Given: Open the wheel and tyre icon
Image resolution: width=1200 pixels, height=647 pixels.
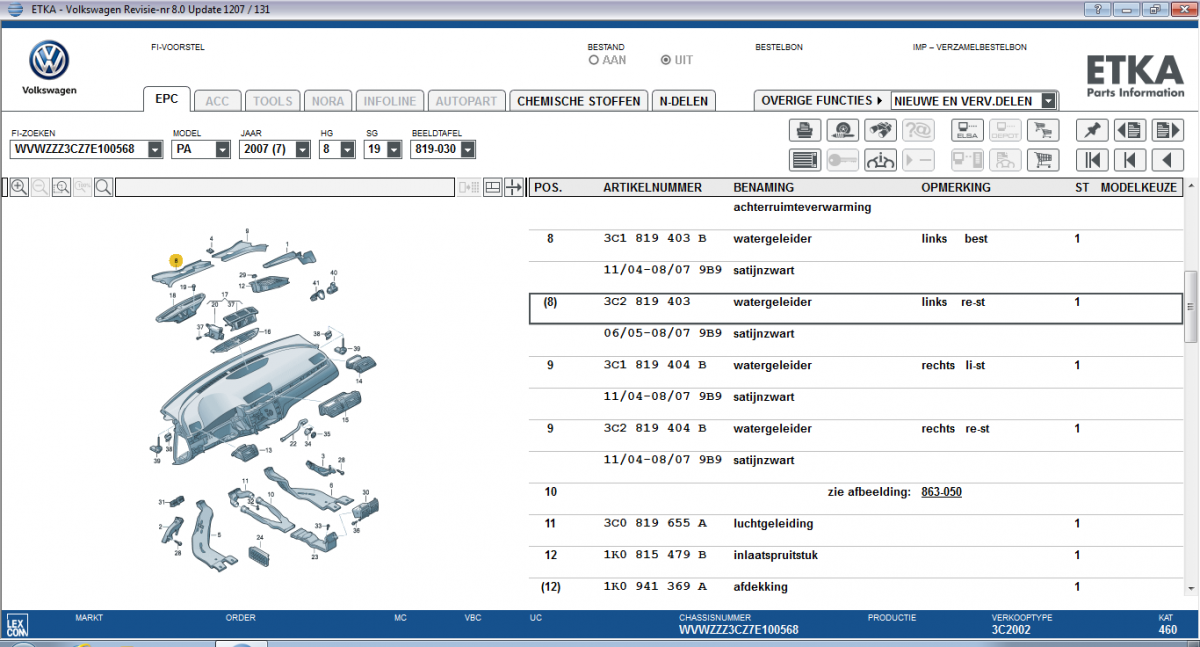Looking at the screenshot, I should click(842, 130).
